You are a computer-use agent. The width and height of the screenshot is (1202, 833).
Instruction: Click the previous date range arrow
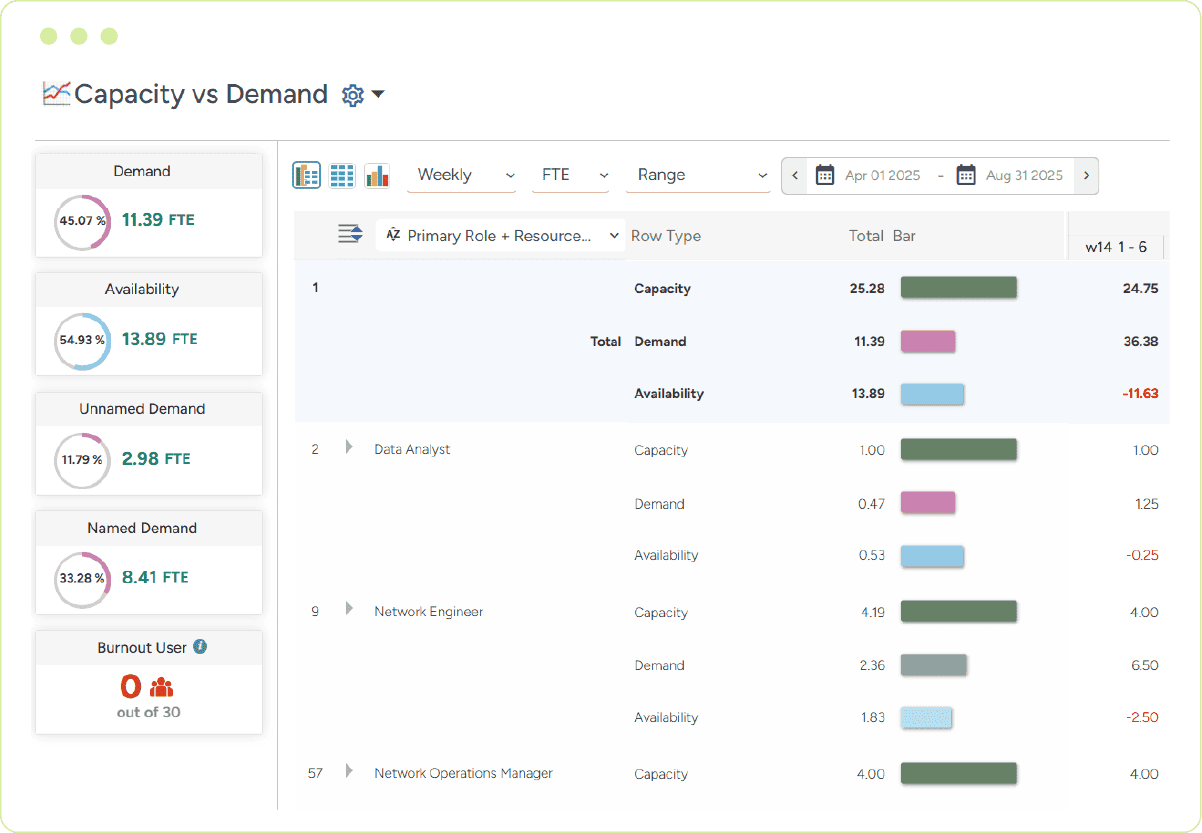pyautogui.click(x=793, y=174)
